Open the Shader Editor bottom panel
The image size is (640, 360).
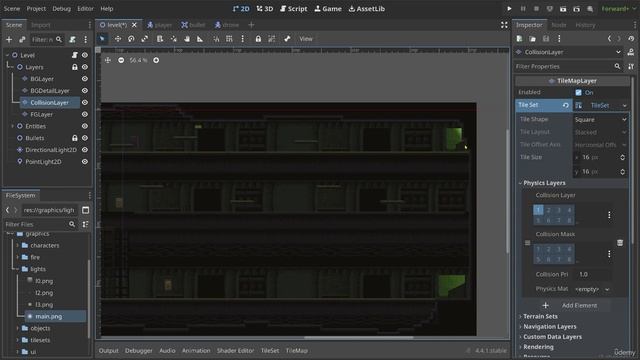(236, 351)
